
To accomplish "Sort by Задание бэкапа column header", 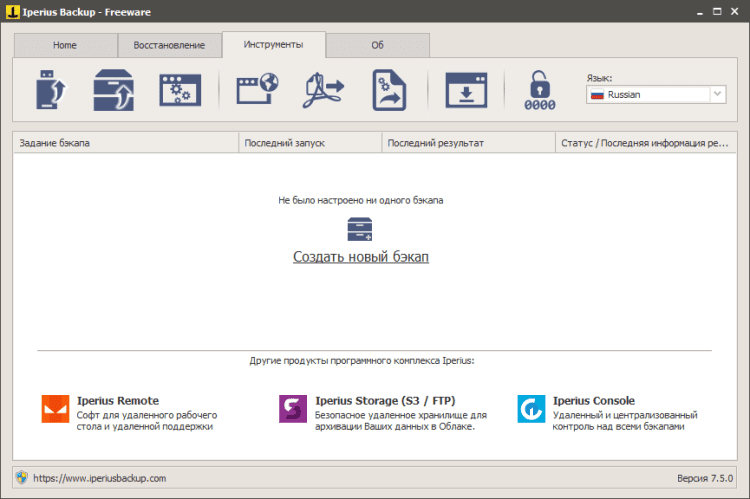I will point(126,143).
